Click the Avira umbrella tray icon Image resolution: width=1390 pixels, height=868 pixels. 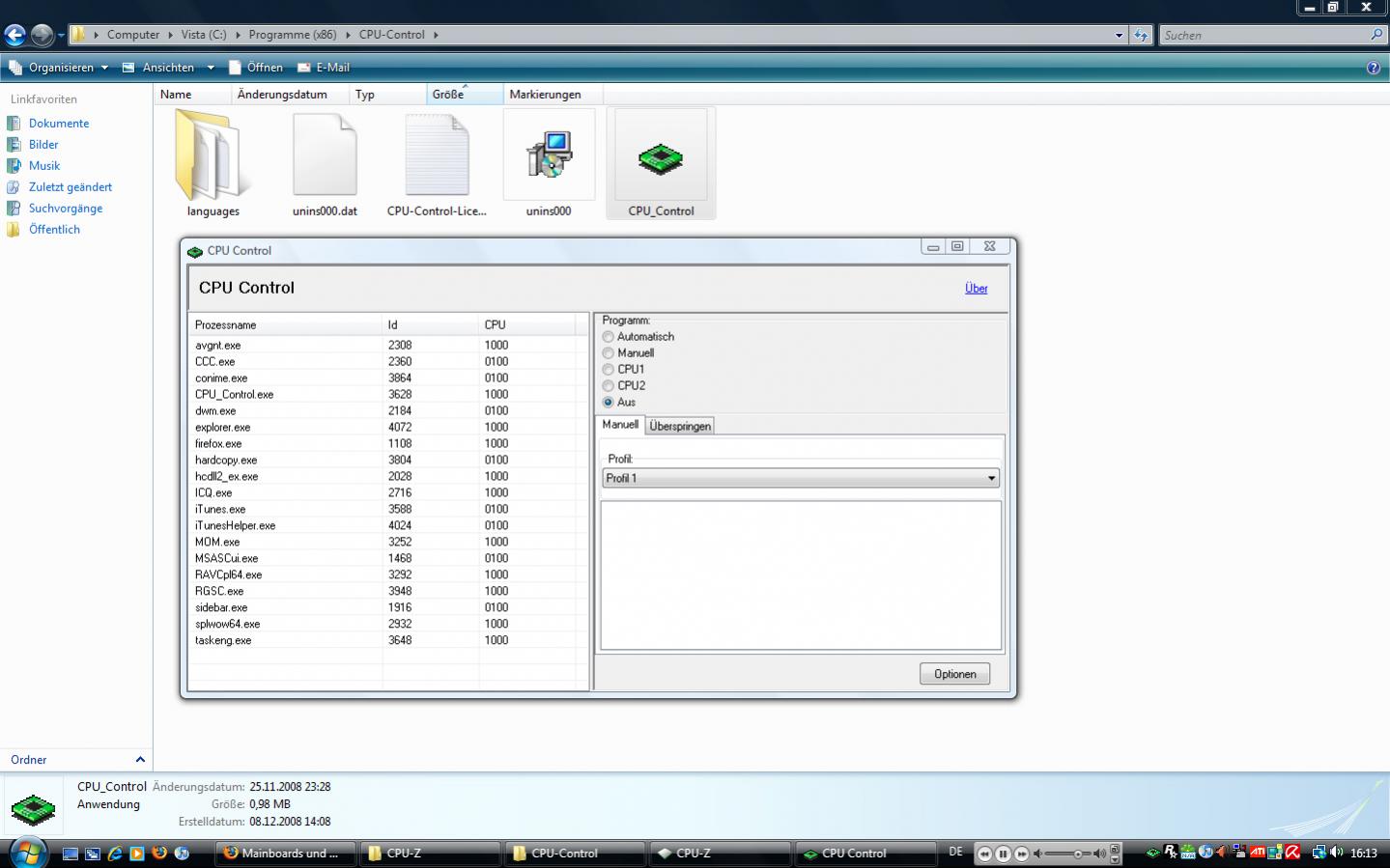1292,853
